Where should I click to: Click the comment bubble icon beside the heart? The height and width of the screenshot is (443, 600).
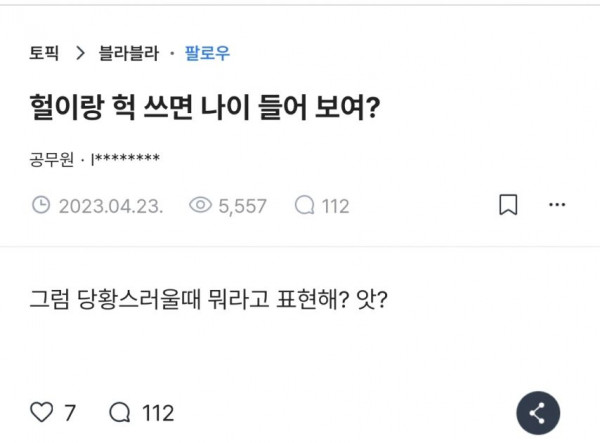(118, 412)
